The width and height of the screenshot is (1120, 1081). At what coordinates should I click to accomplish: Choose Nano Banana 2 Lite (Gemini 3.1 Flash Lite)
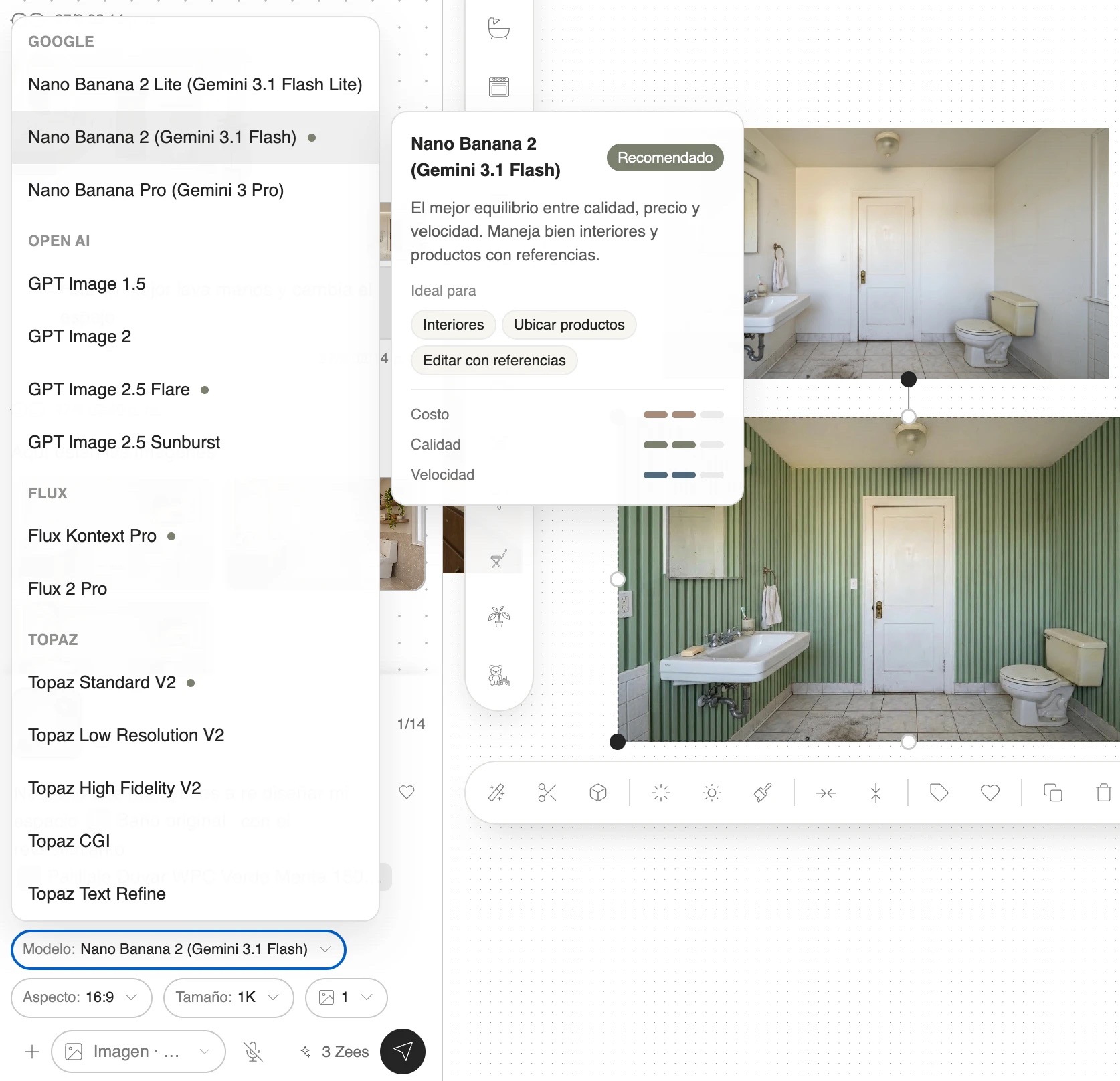pos(195,84)
